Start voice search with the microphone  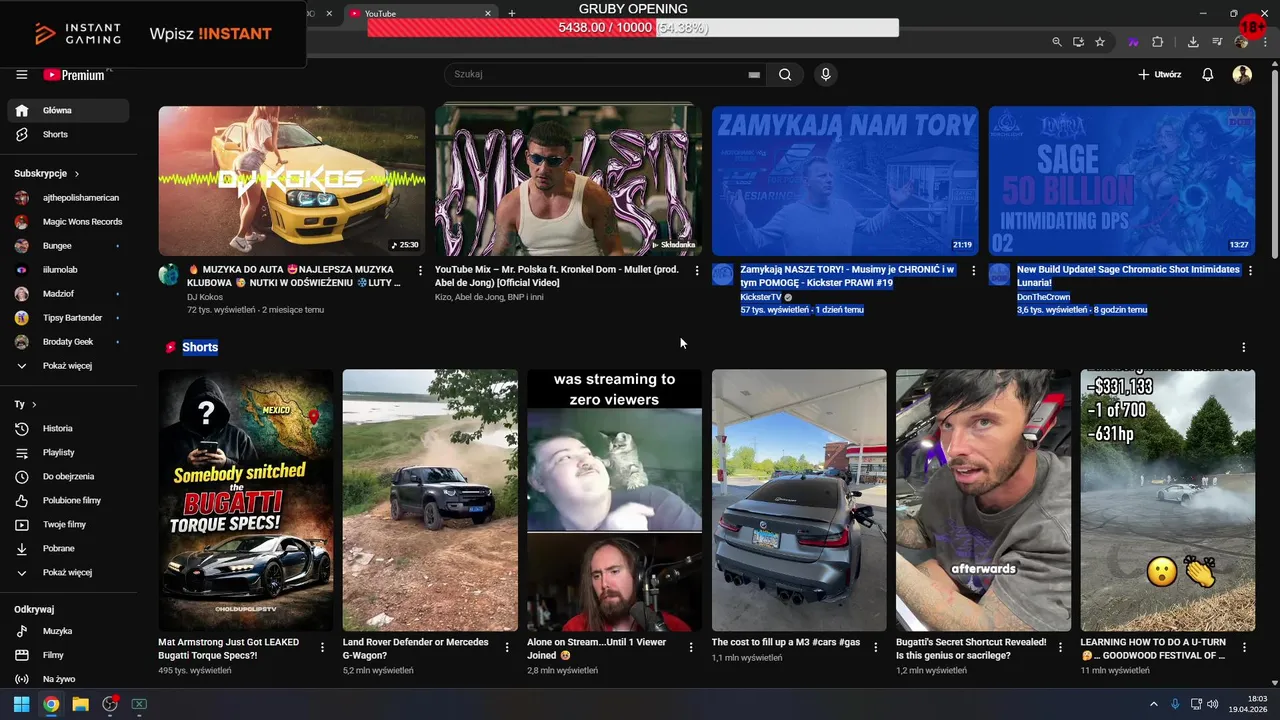pos(826,75)
